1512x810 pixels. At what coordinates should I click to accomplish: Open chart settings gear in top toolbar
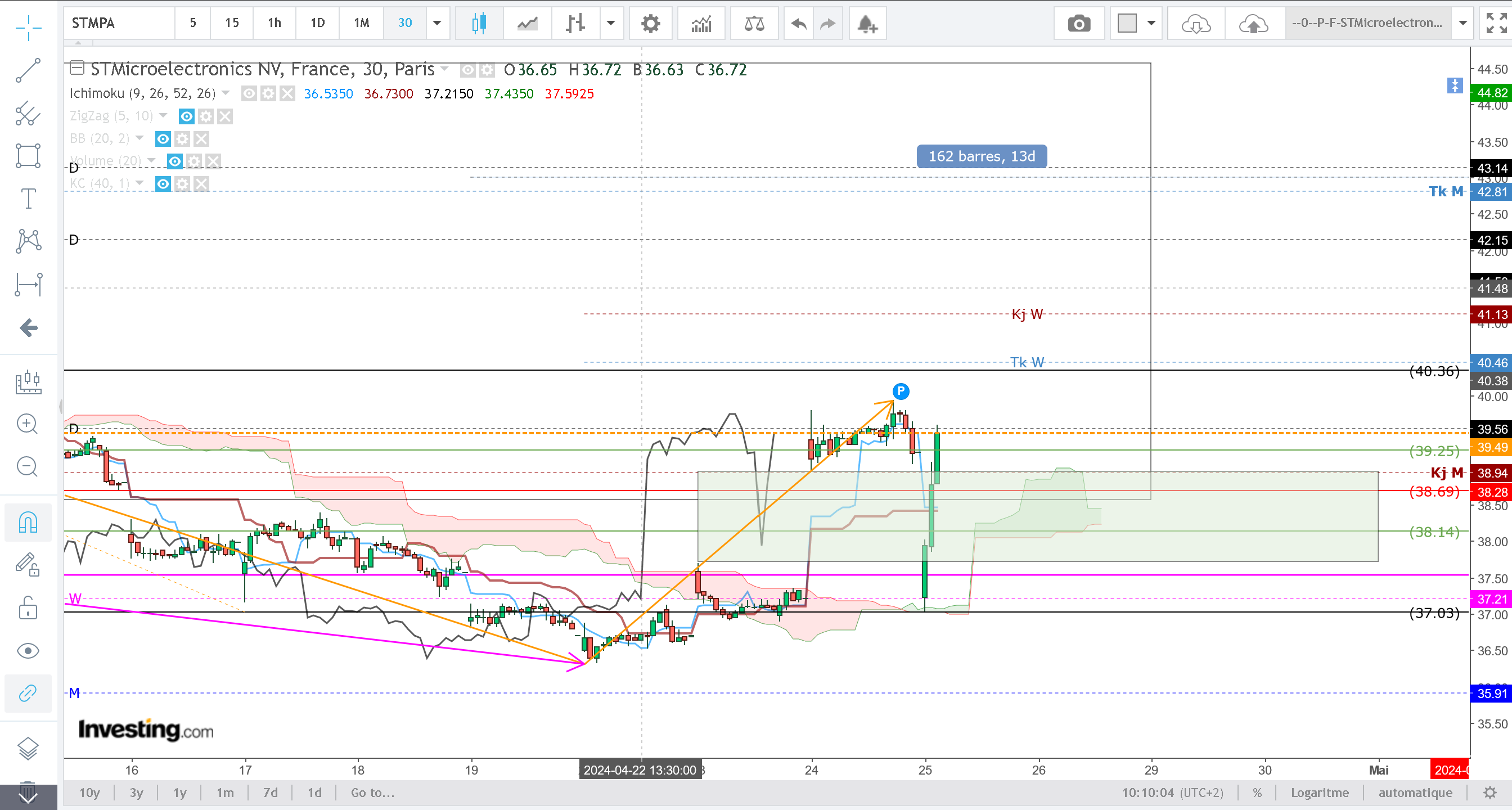[x=650, y=24]
